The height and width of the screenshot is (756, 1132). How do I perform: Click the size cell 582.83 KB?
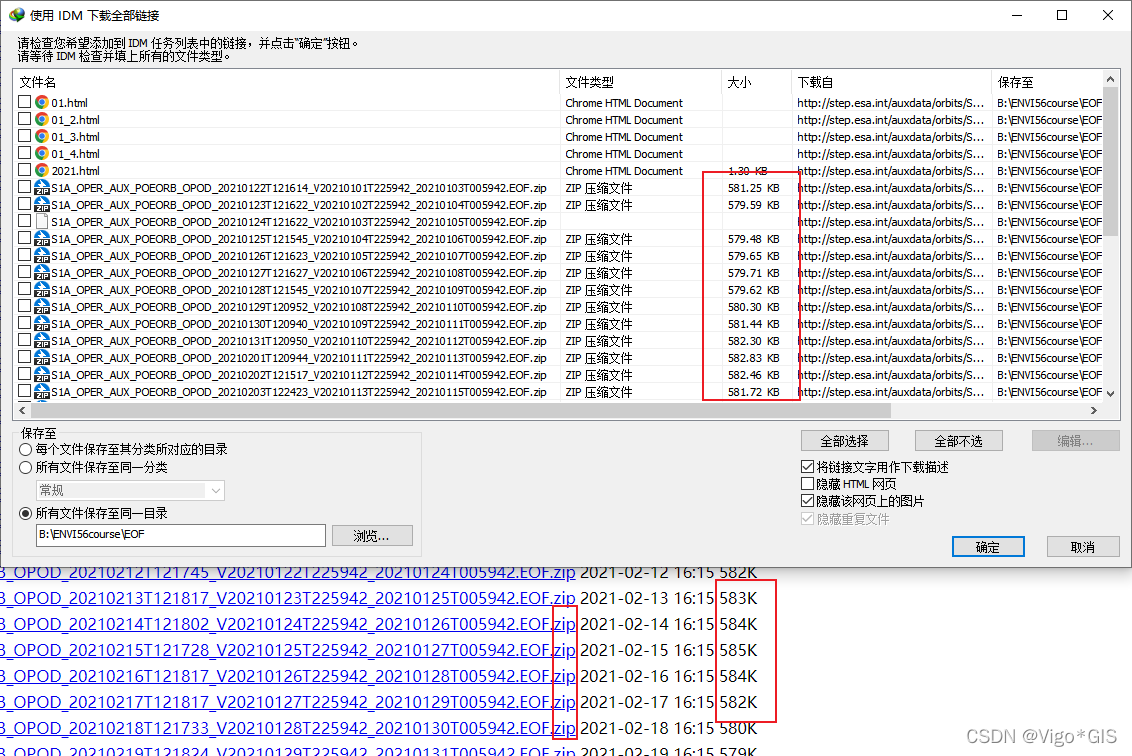click(x=754, y=357)
